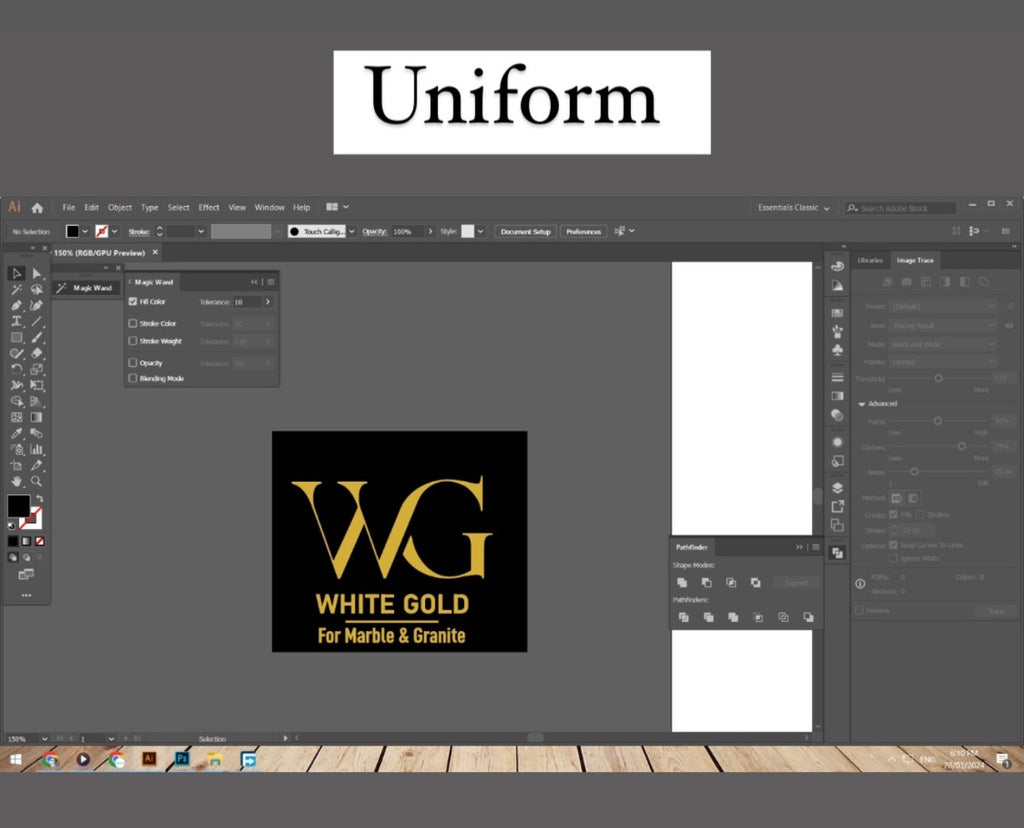The height and width of the screenshot is (828, 1024).
Task: Click the Minus Back pathfinder icon
Action: [808, 617]
